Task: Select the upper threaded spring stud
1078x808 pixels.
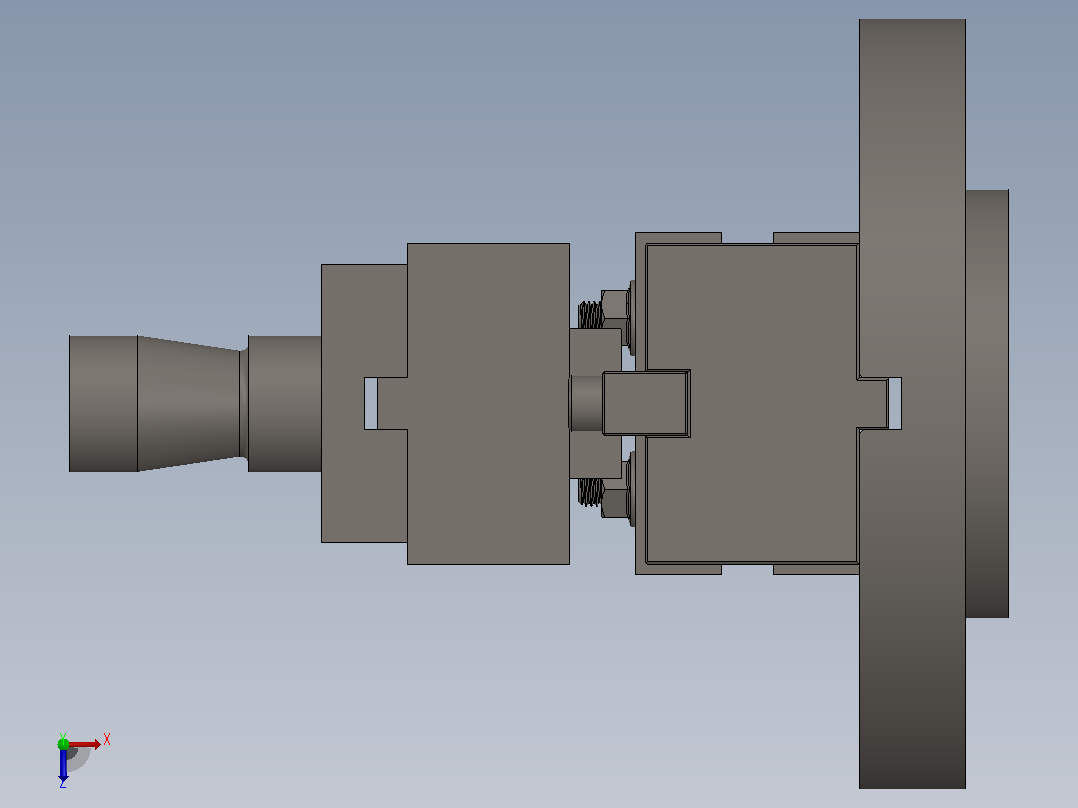Action: click(590, 315)
